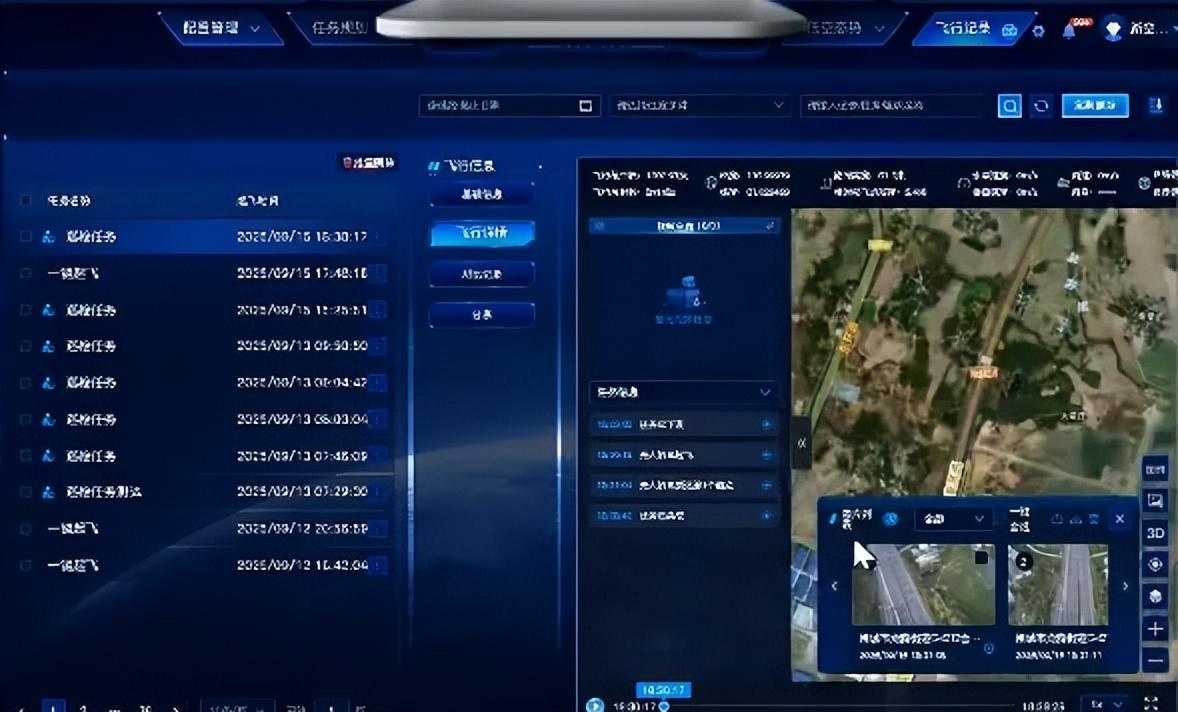Enter fullscreen via bottom-right expand icon
1178x712 pixels.
pyautogui.click(x=1151, y=704)
